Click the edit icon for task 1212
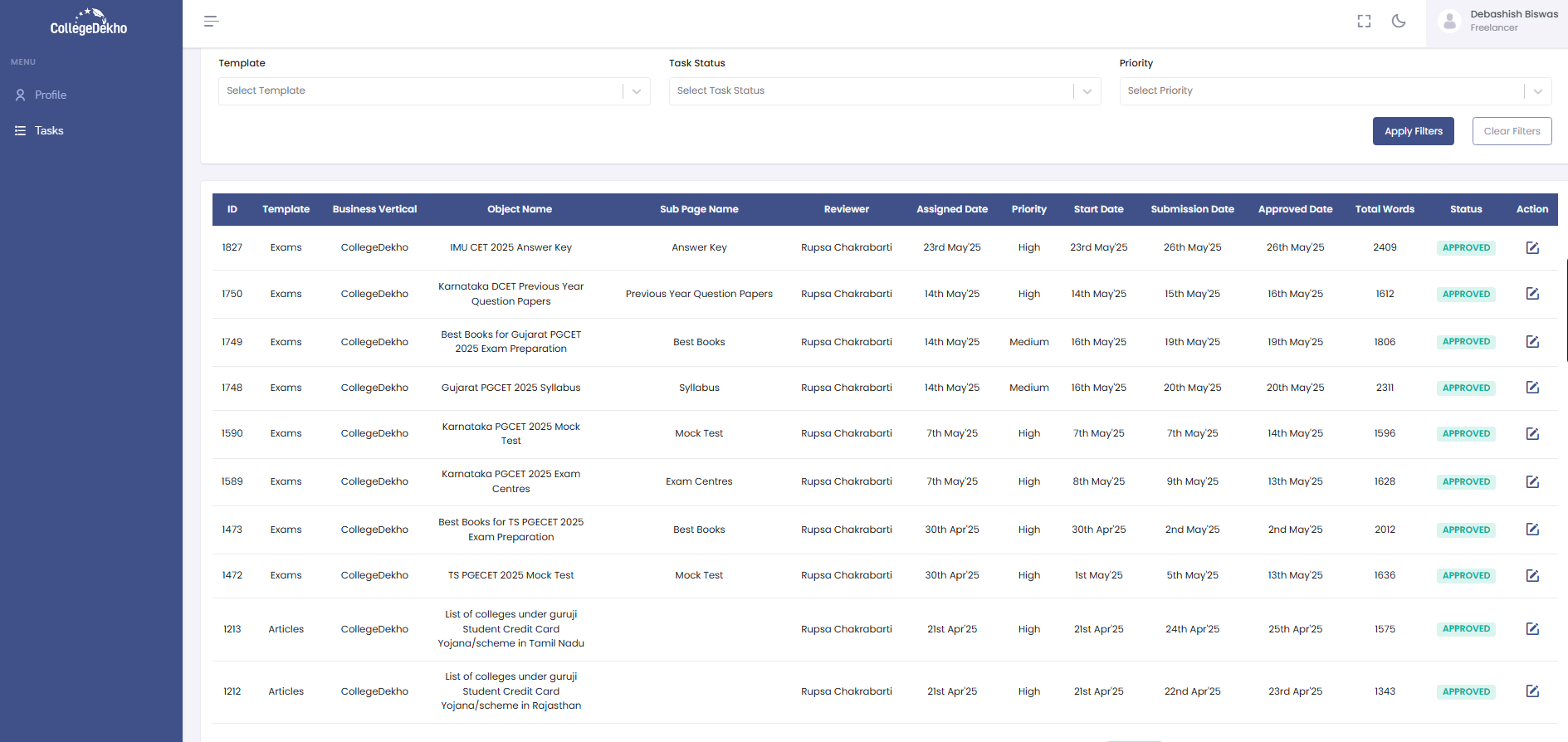The height and width of the screenshot is (742, 1568). pos(1532,691)
